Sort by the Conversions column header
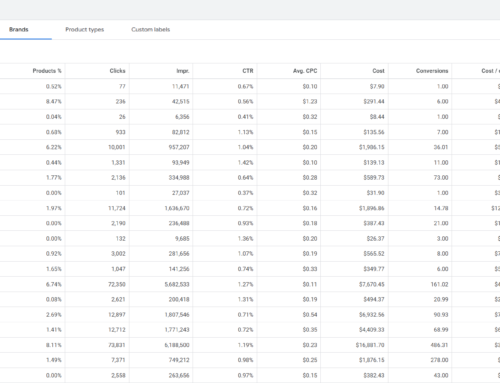The image size is (500, 383). [x=432, y=71]
